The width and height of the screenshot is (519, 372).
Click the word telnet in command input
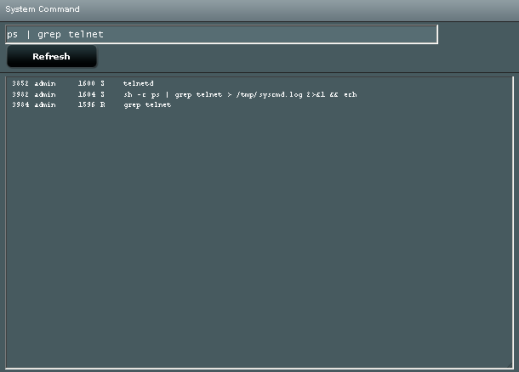coord(86,34)
